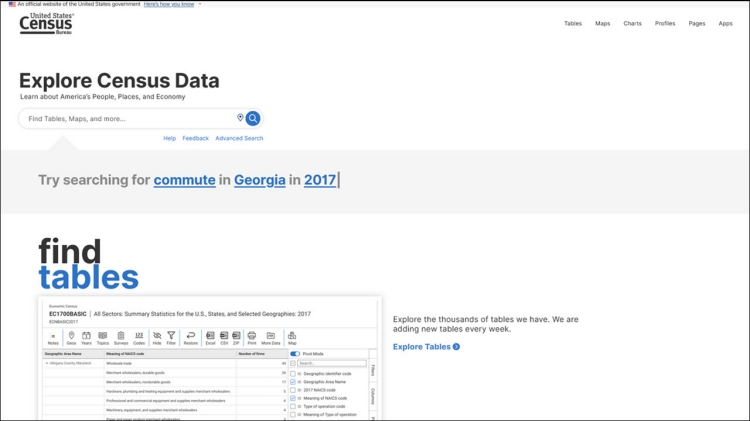Image resolution: width=750 pixels, height=421 pixels.
Task: Check Geographic identifier code box
Action: point(293,374)
